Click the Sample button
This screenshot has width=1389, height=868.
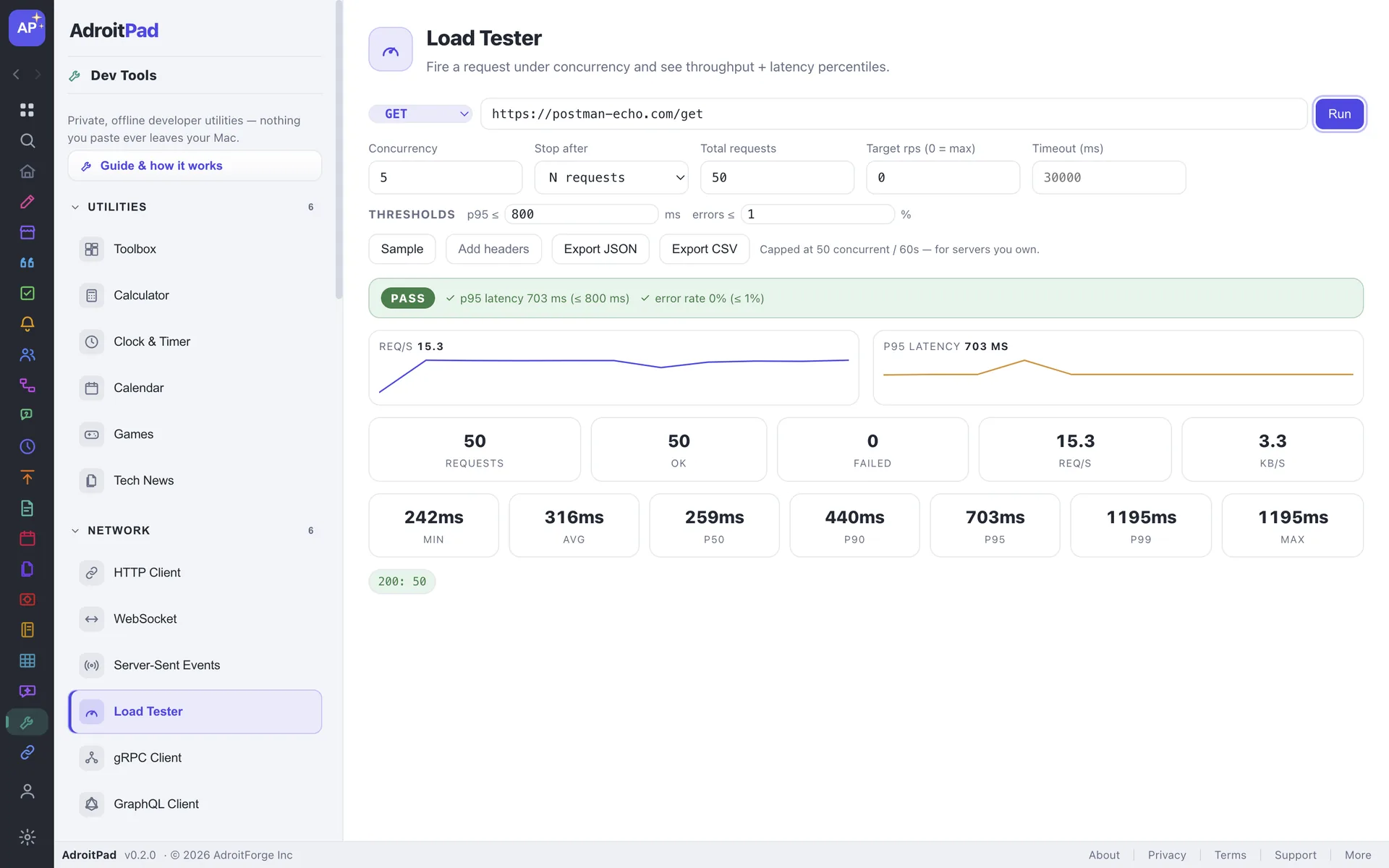coord(402,249)
